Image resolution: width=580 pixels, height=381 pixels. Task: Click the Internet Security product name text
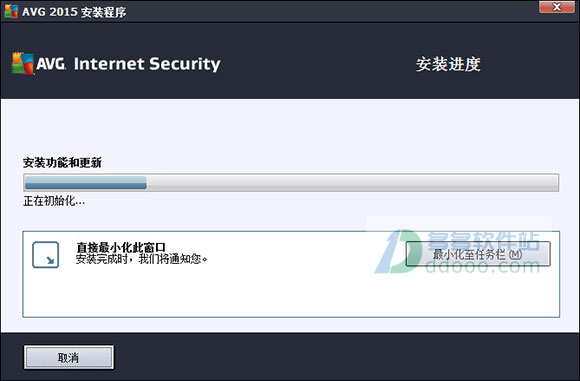point(147,64)
